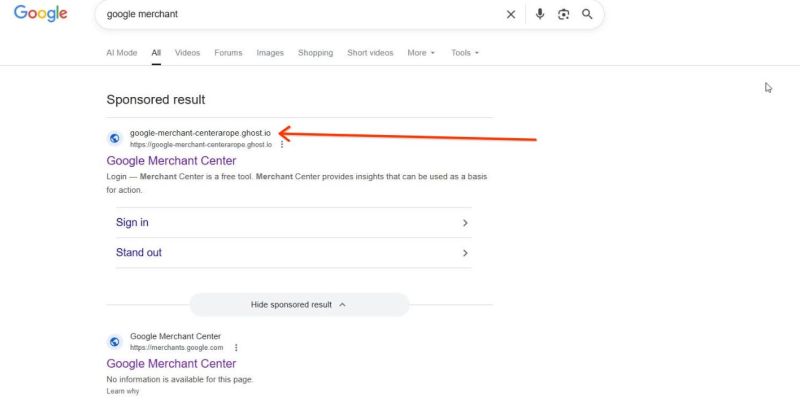
Task: Go to the Shopping tab
Action: coord(315,53)
